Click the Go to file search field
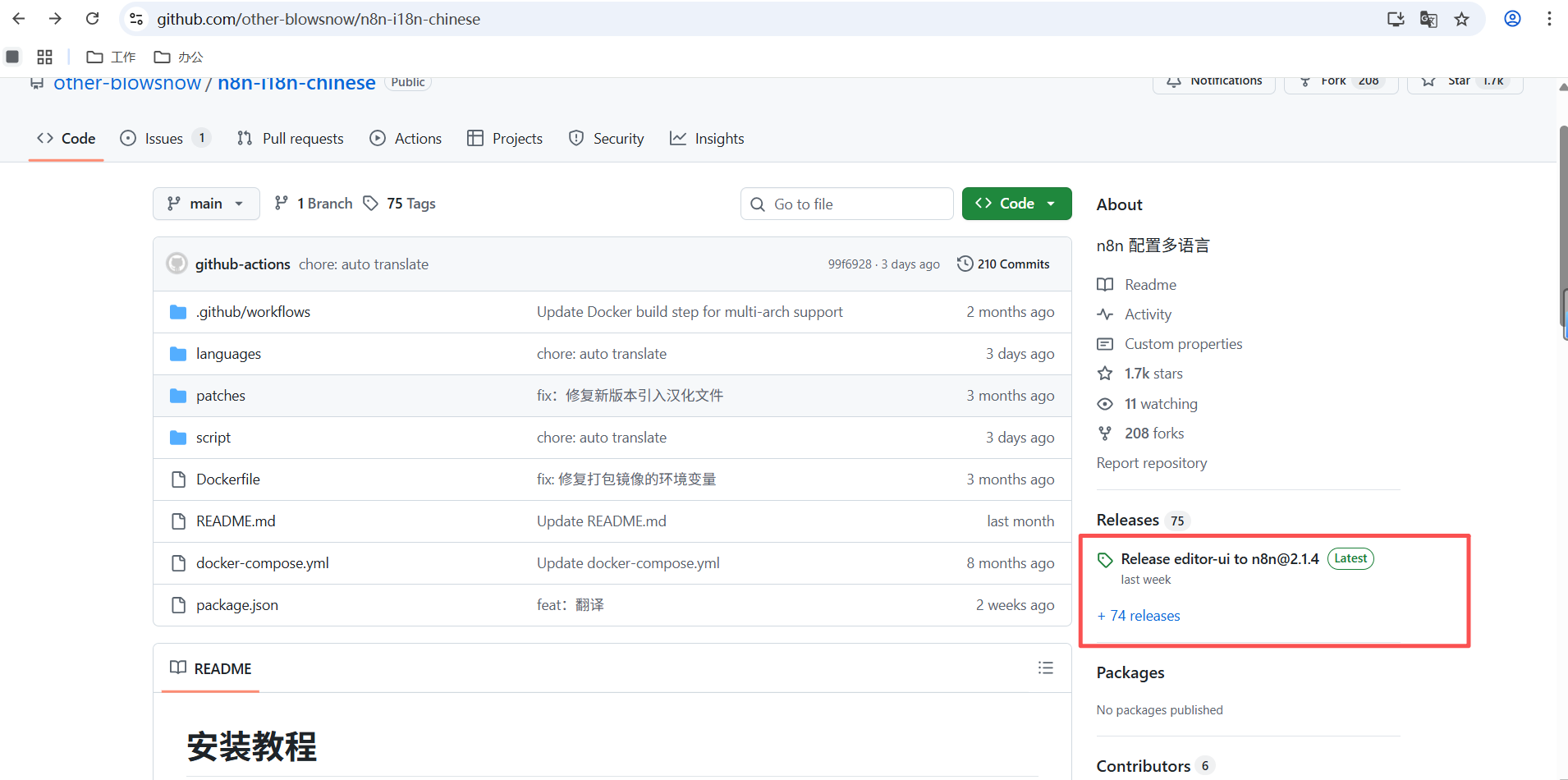Viewport: 1568px width, 780px height. [846, 204]
